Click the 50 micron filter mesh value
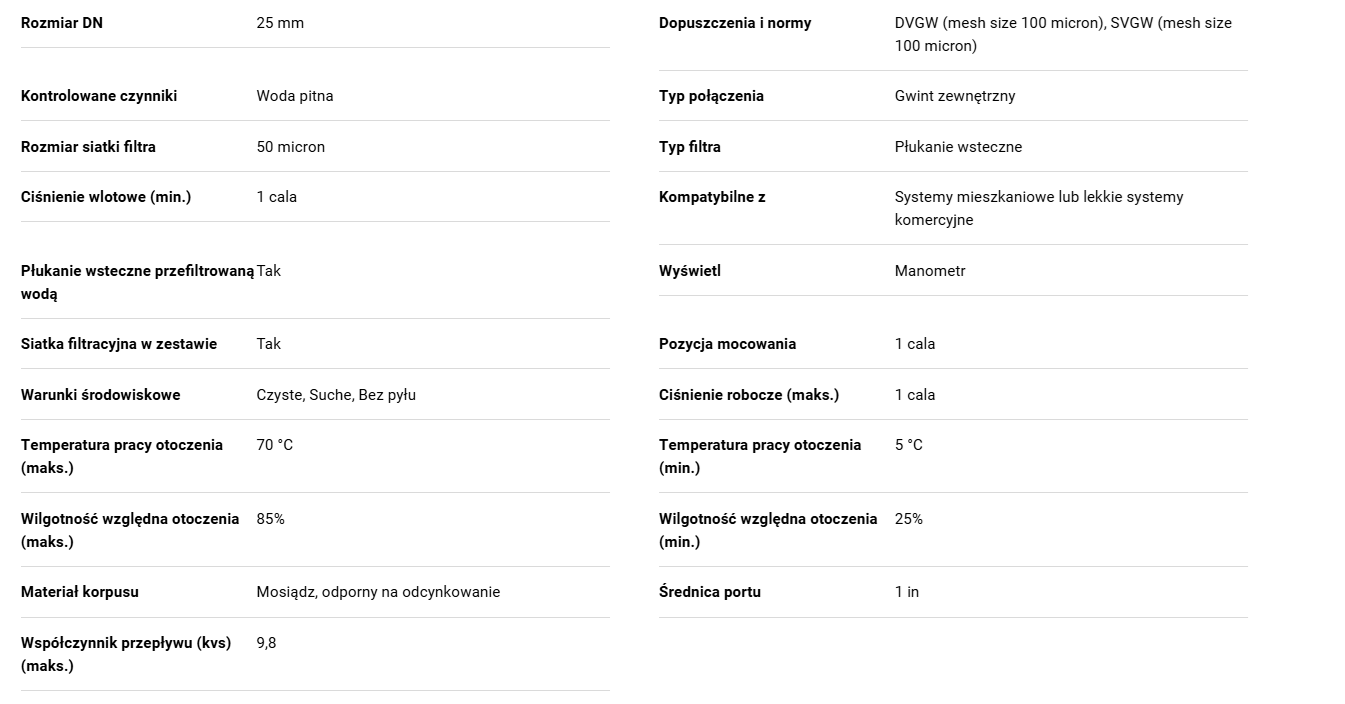Image resolution: width=1345 pixels, height=704 pixels. [x=291, y=147]
